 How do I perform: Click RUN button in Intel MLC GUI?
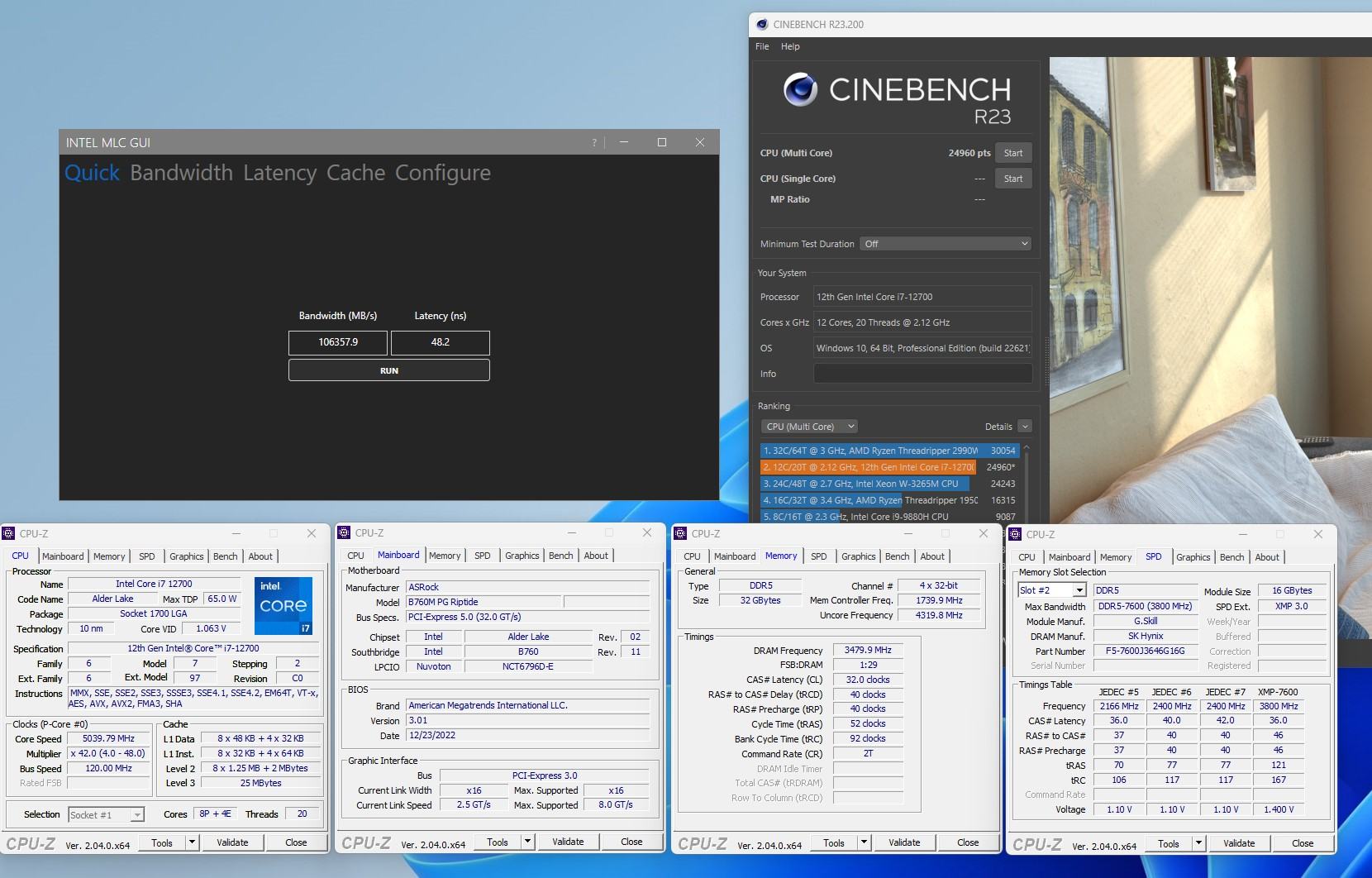click(x=389, y=370)
